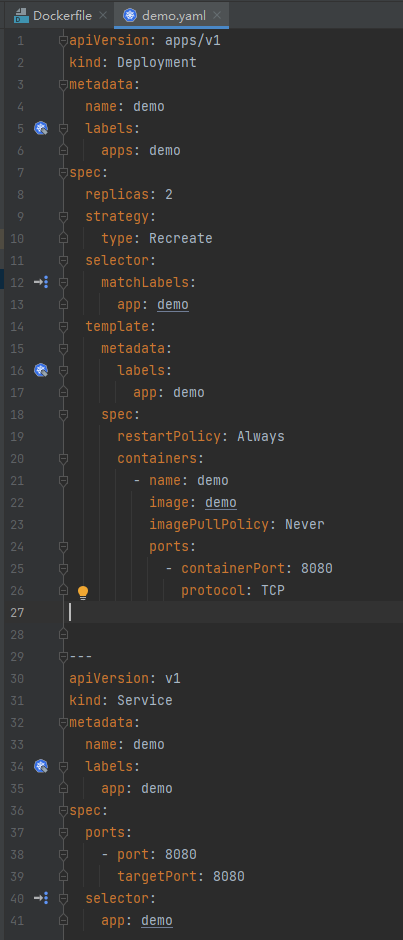Screen dimensions: 403x940
Task: Collapse the Service spec block on line 36
Action: point(63,810)
